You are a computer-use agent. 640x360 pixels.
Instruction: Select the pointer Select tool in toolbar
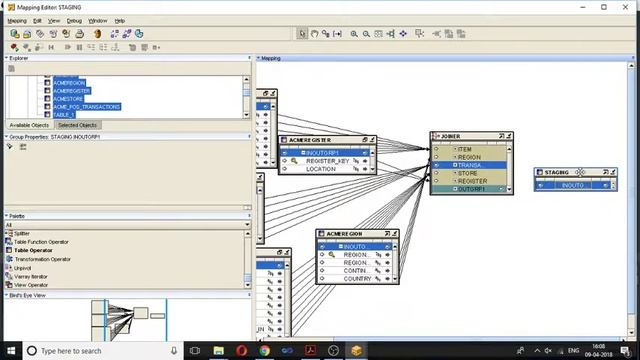pyautogui.click(x=302, y=34)
